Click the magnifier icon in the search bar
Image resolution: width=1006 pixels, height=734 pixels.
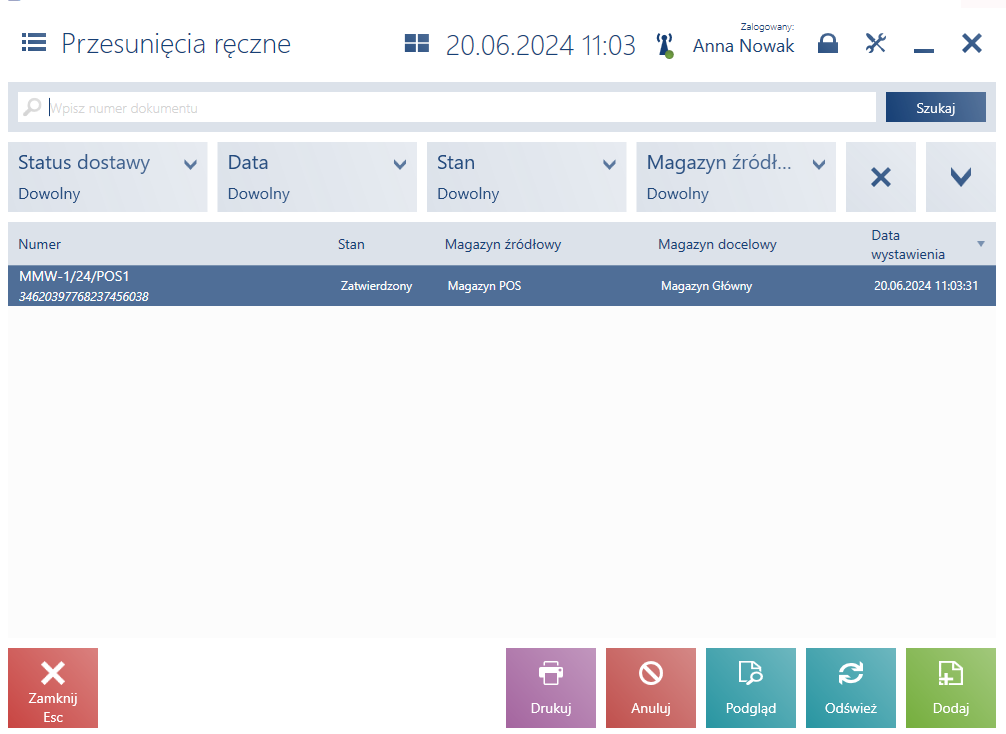point(32,107)
